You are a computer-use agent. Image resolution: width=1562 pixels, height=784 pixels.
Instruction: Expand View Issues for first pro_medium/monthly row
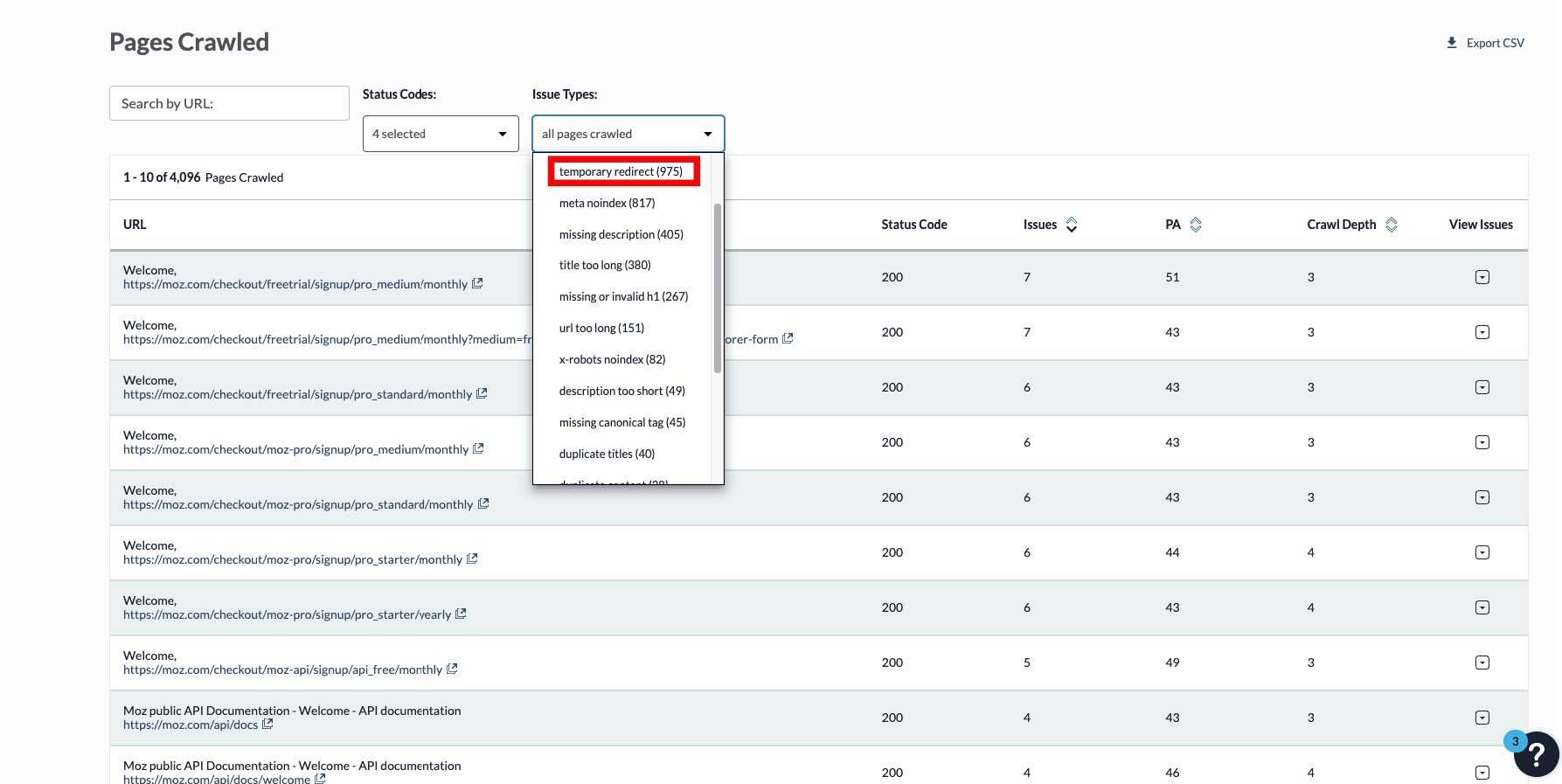tap(1482, 277)
